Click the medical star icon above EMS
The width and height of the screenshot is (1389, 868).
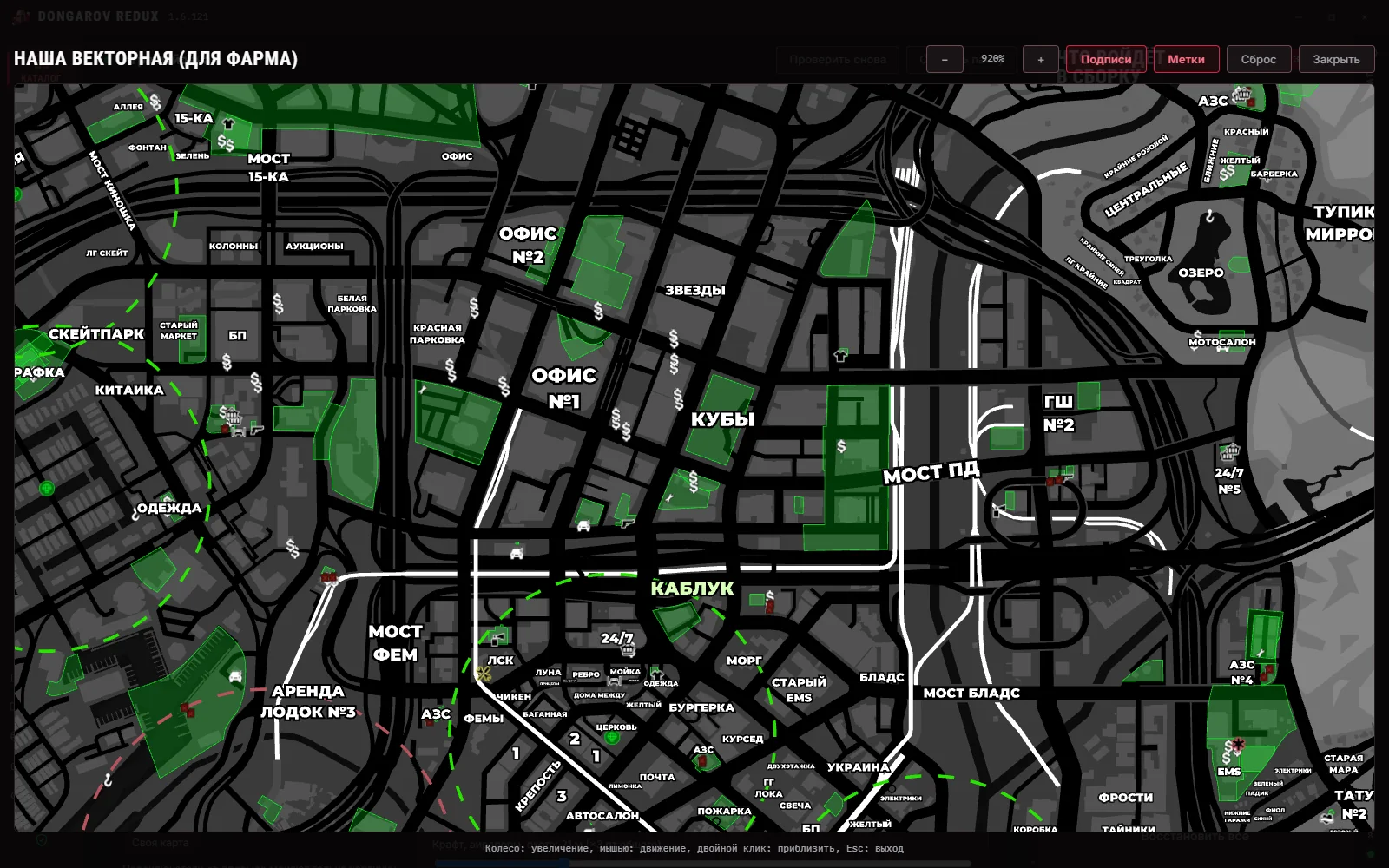(1239, 744)
